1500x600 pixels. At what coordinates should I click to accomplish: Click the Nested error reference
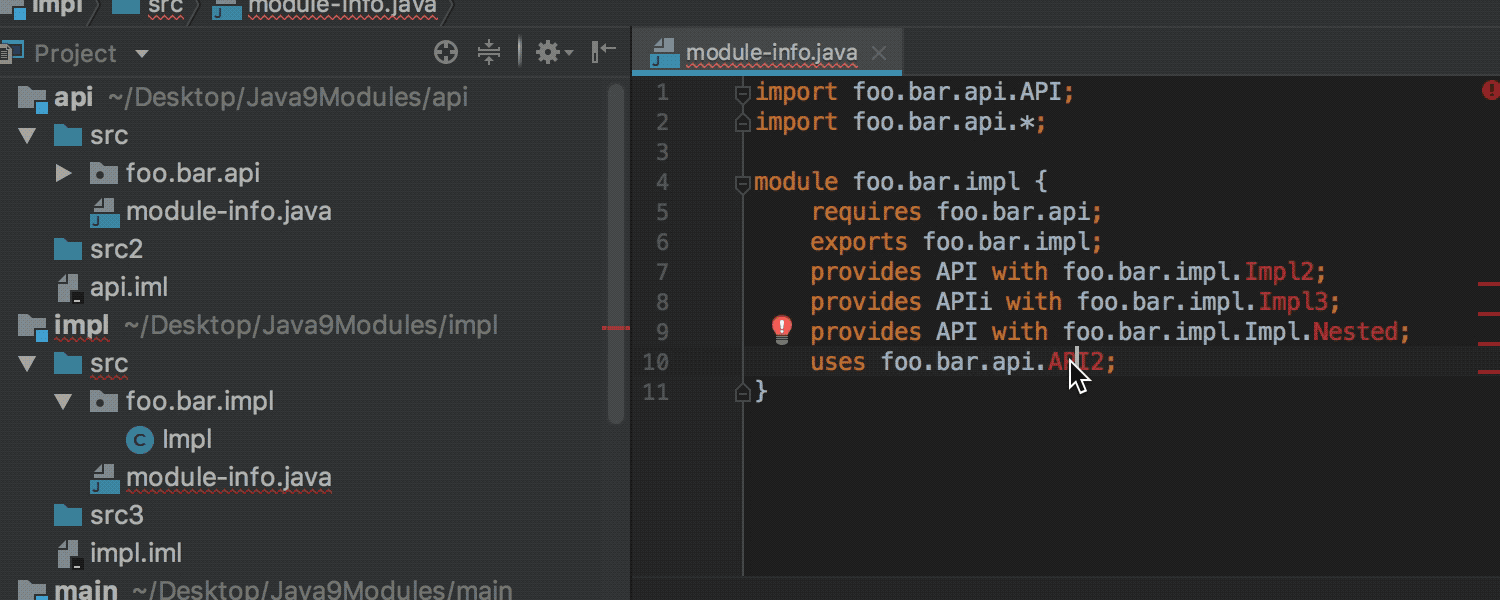(x=1355, y=331)
